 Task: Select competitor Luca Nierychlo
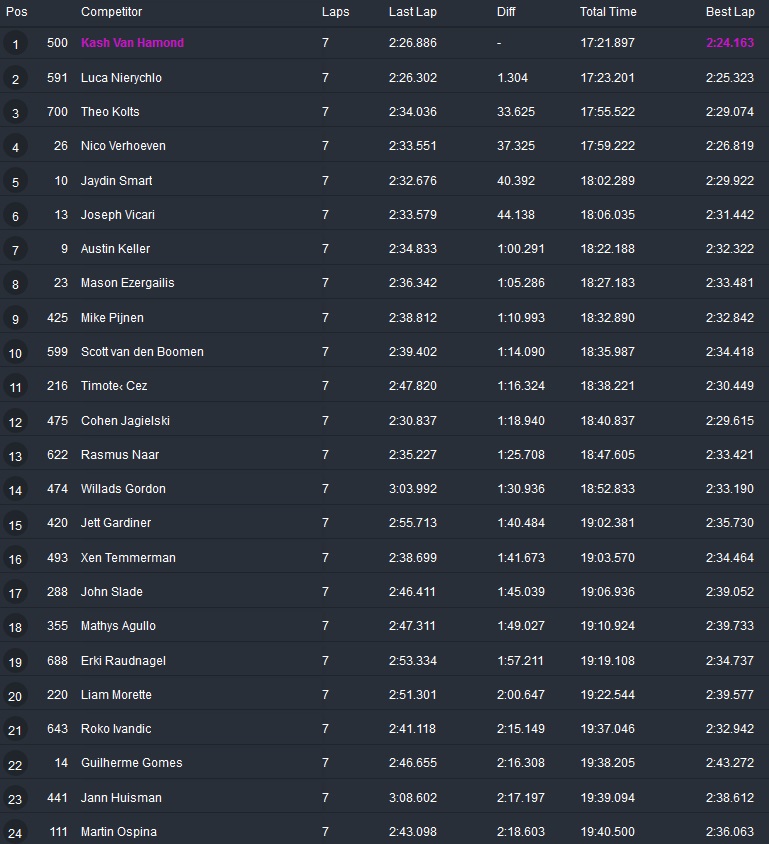pos(121,78)
